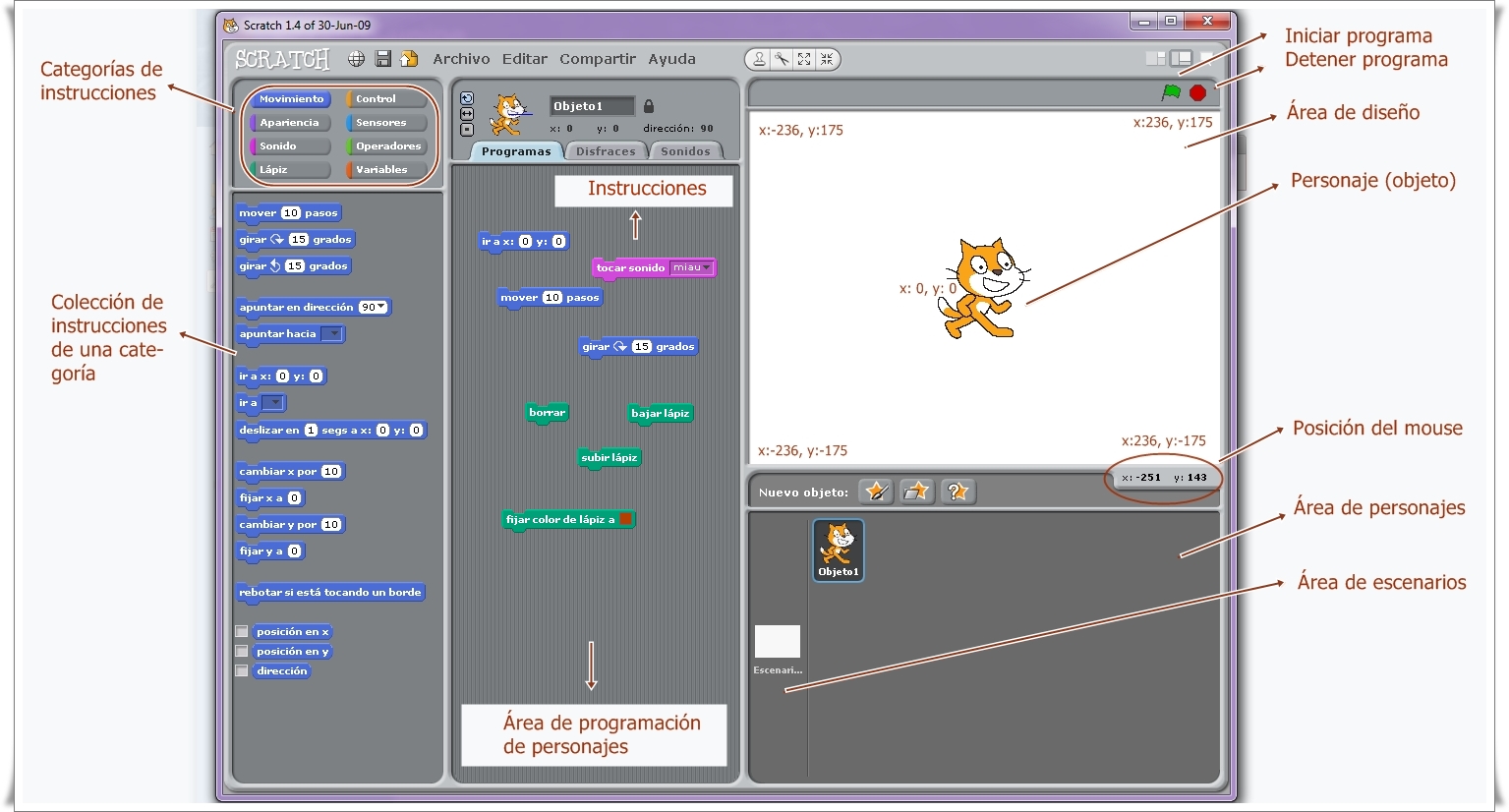Select the Operadores block category
The width and height of the screenshot is (1509, 812).
[x=386, y=146]
